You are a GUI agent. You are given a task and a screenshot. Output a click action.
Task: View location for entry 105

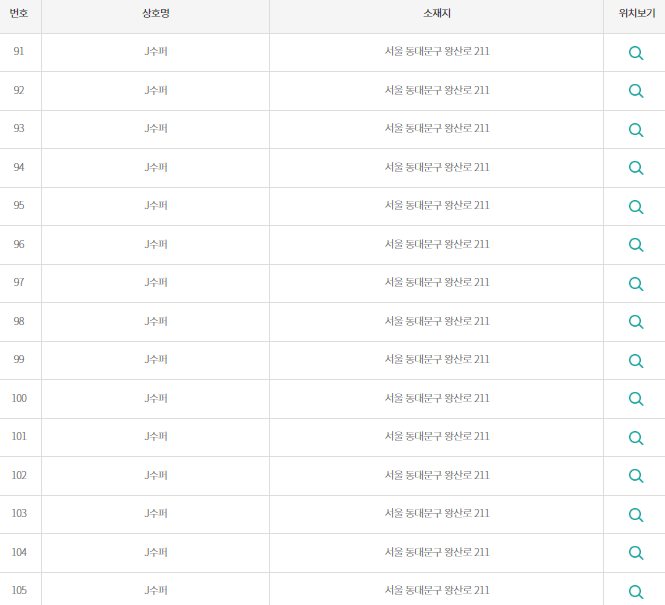[636, 591]
